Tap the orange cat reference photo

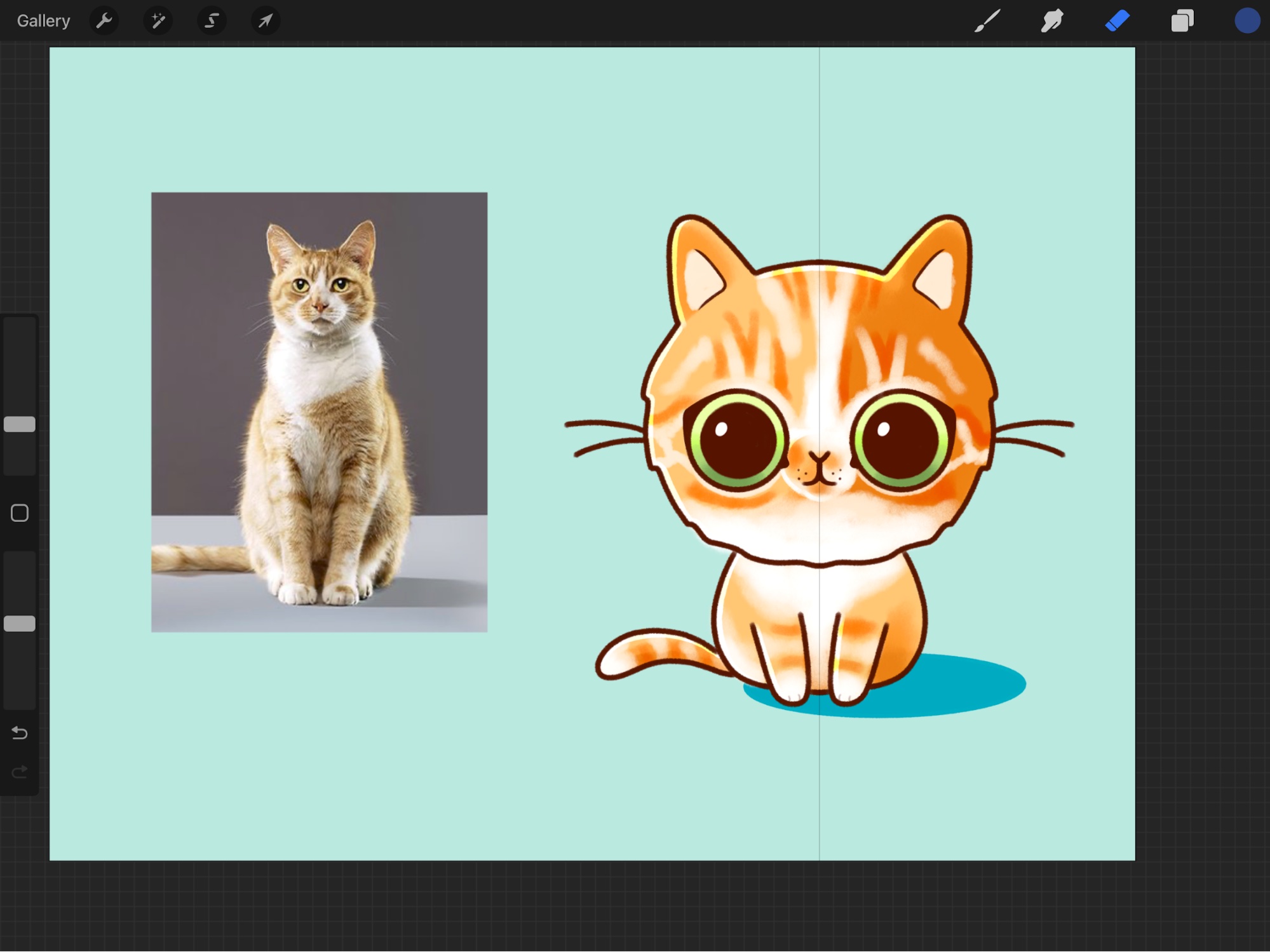click(x=319, y=412)
